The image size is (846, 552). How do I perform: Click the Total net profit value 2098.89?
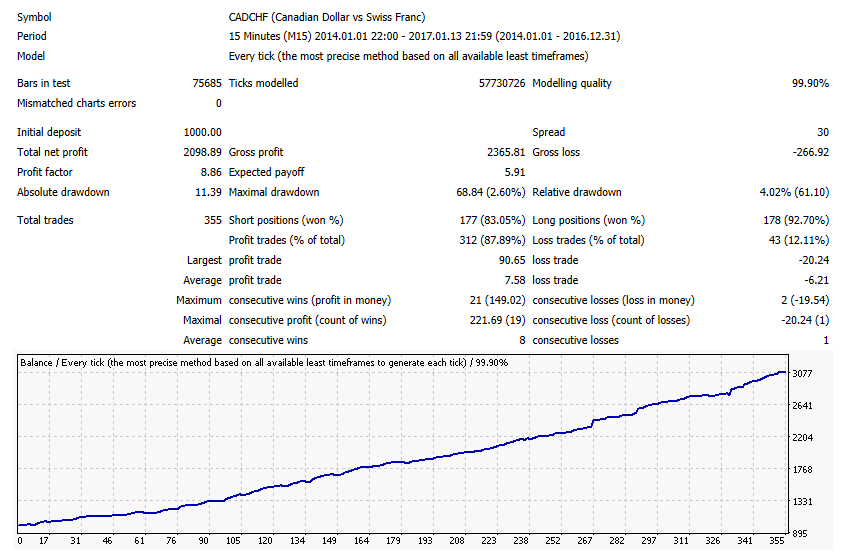click(x=202, y=152)
